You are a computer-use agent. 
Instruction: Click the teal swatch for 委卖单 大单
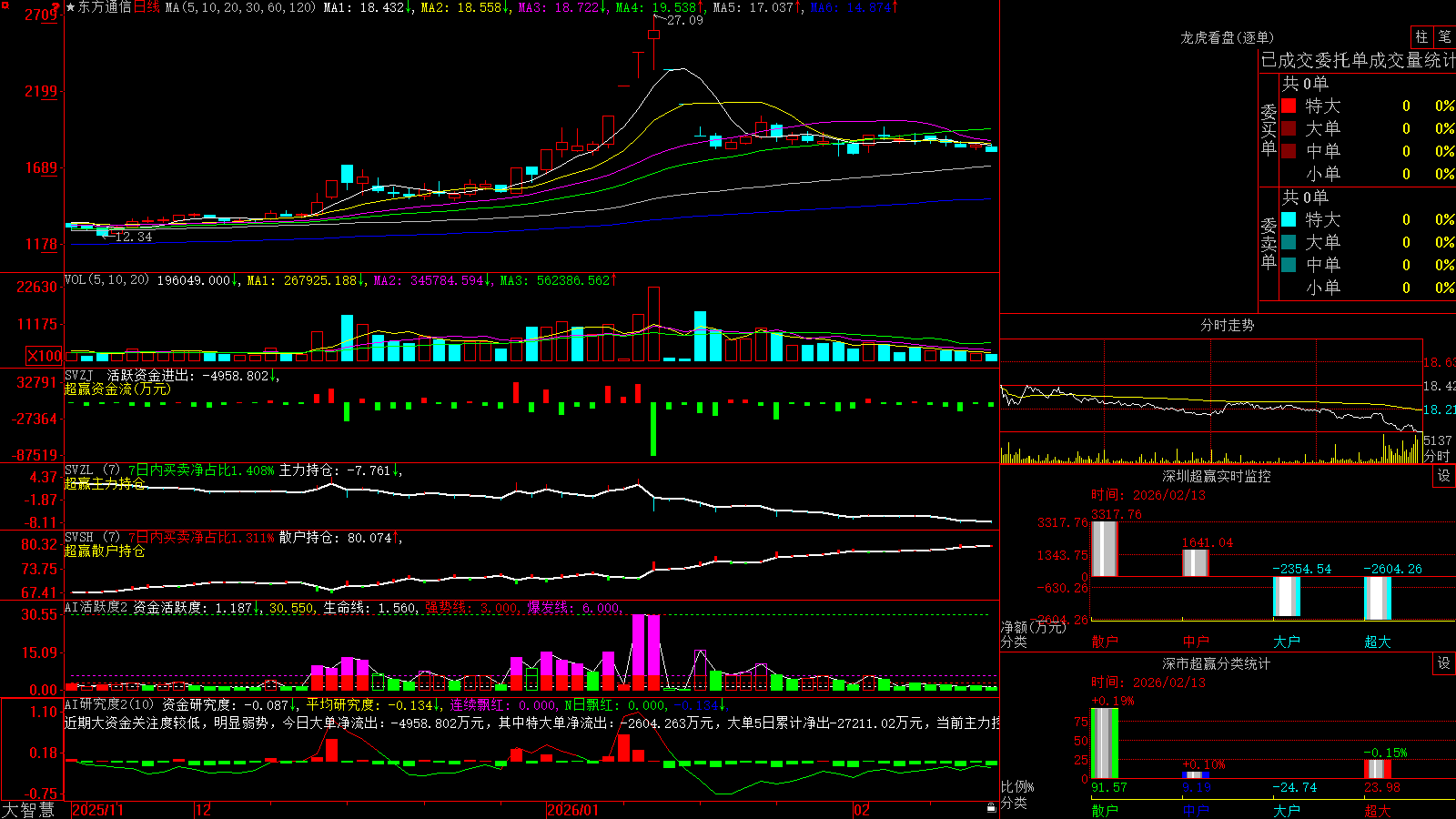click(1289, 242)
